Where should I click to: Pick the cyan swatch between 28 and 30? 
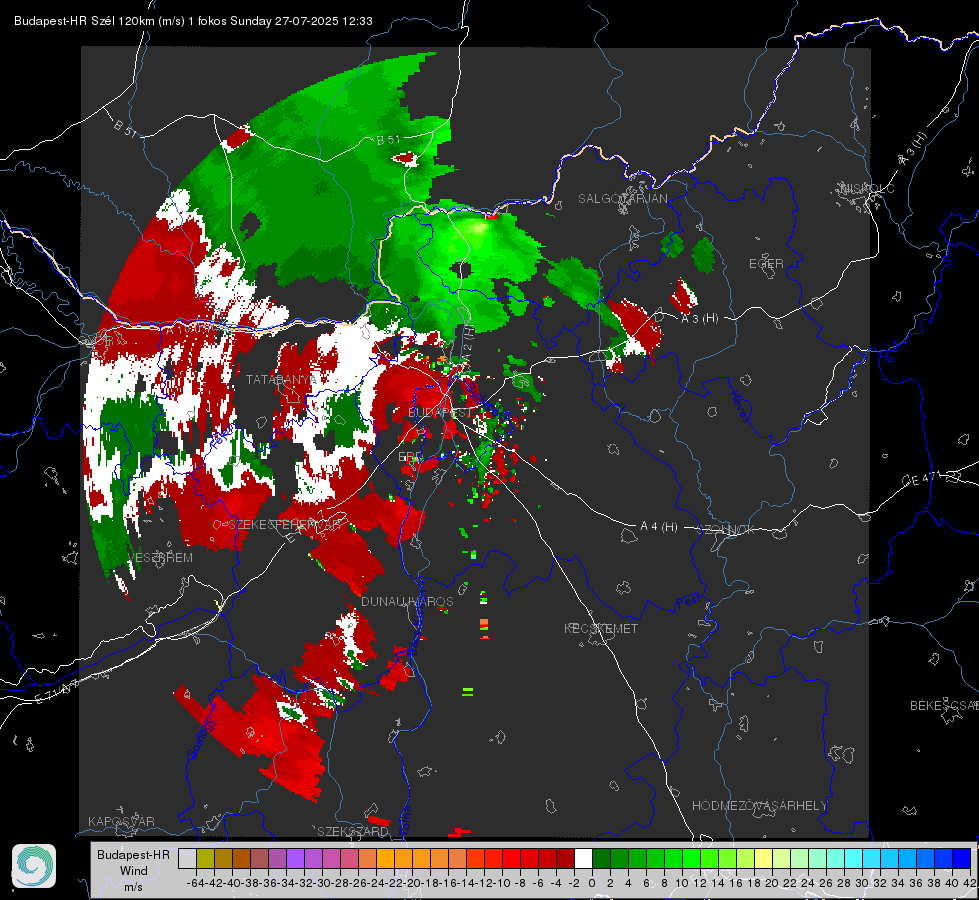coord(853,858)
